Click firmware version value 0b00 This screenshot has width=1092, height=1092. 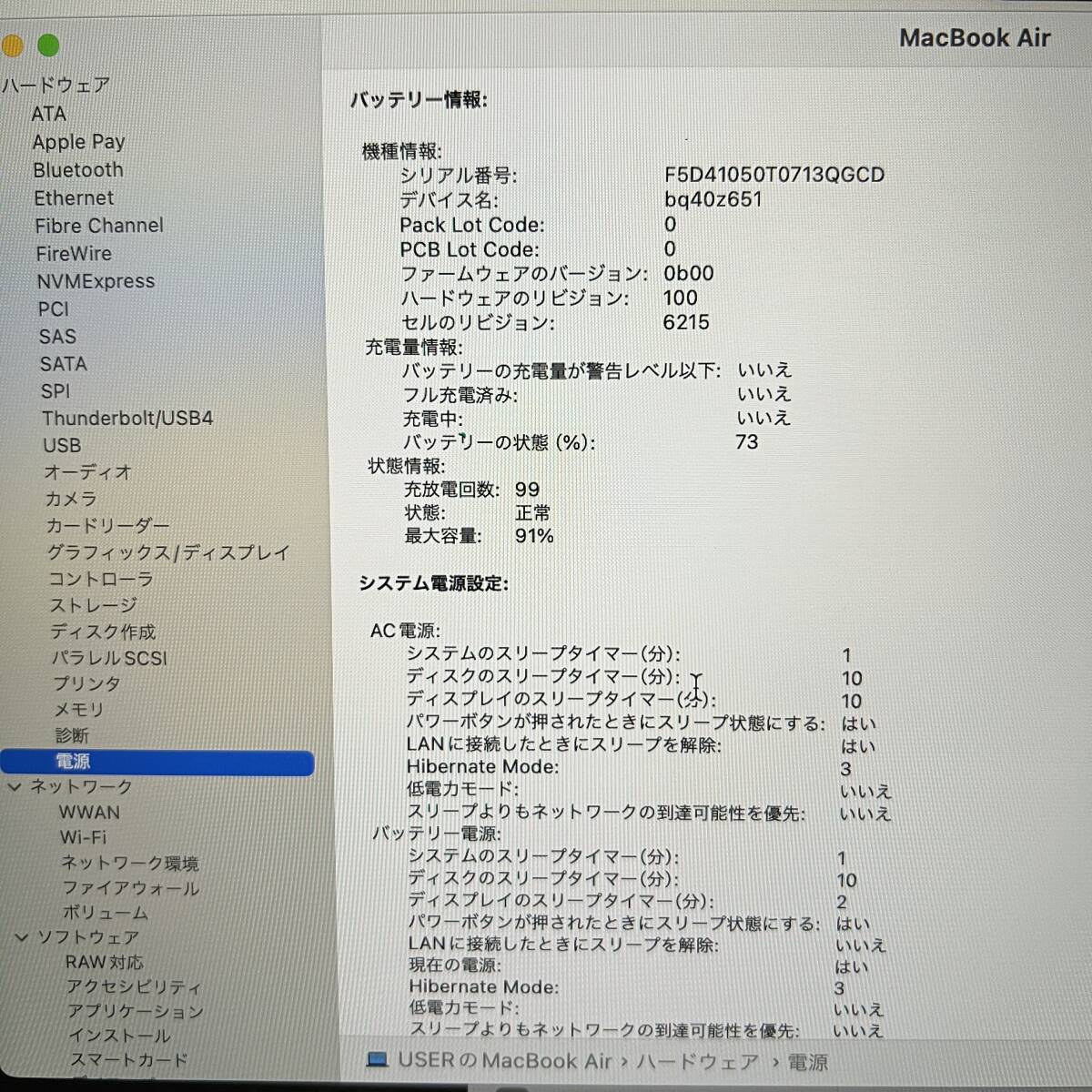[689, 273]
